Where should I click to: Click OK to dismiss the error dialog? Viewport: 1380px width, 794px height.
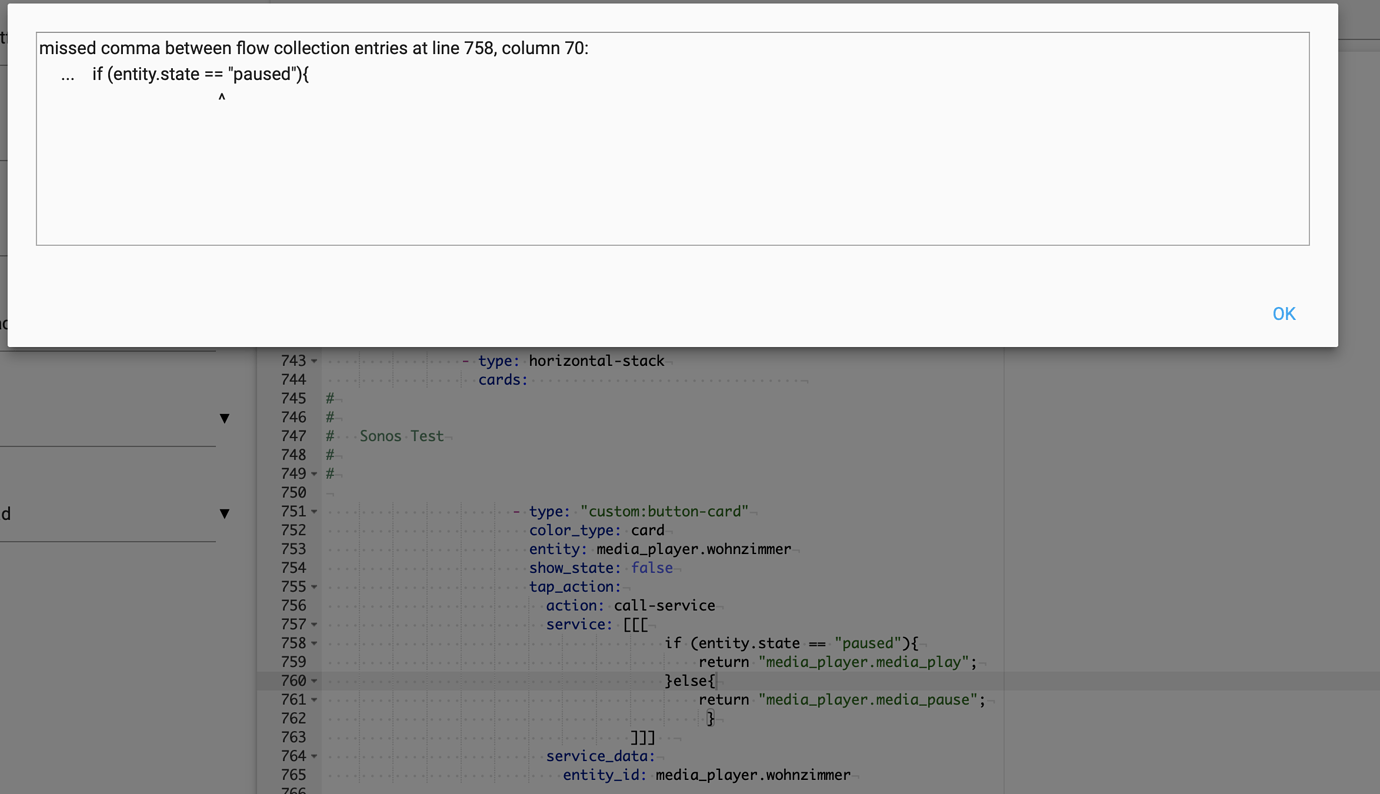pos(1283,314)
